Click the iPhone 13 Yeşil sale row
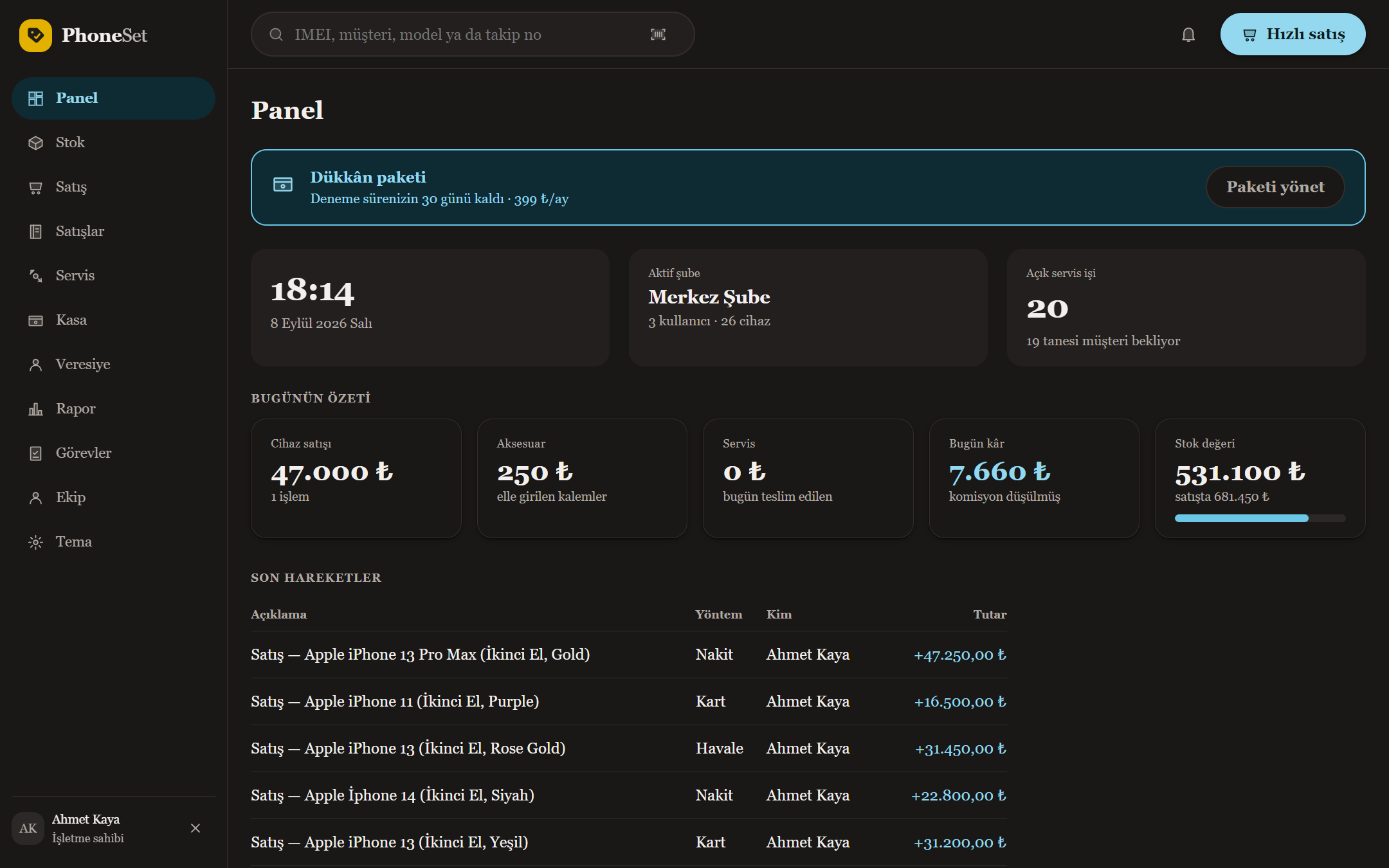Viewport: 1389px width, 868px height. [x=628, y=842]
